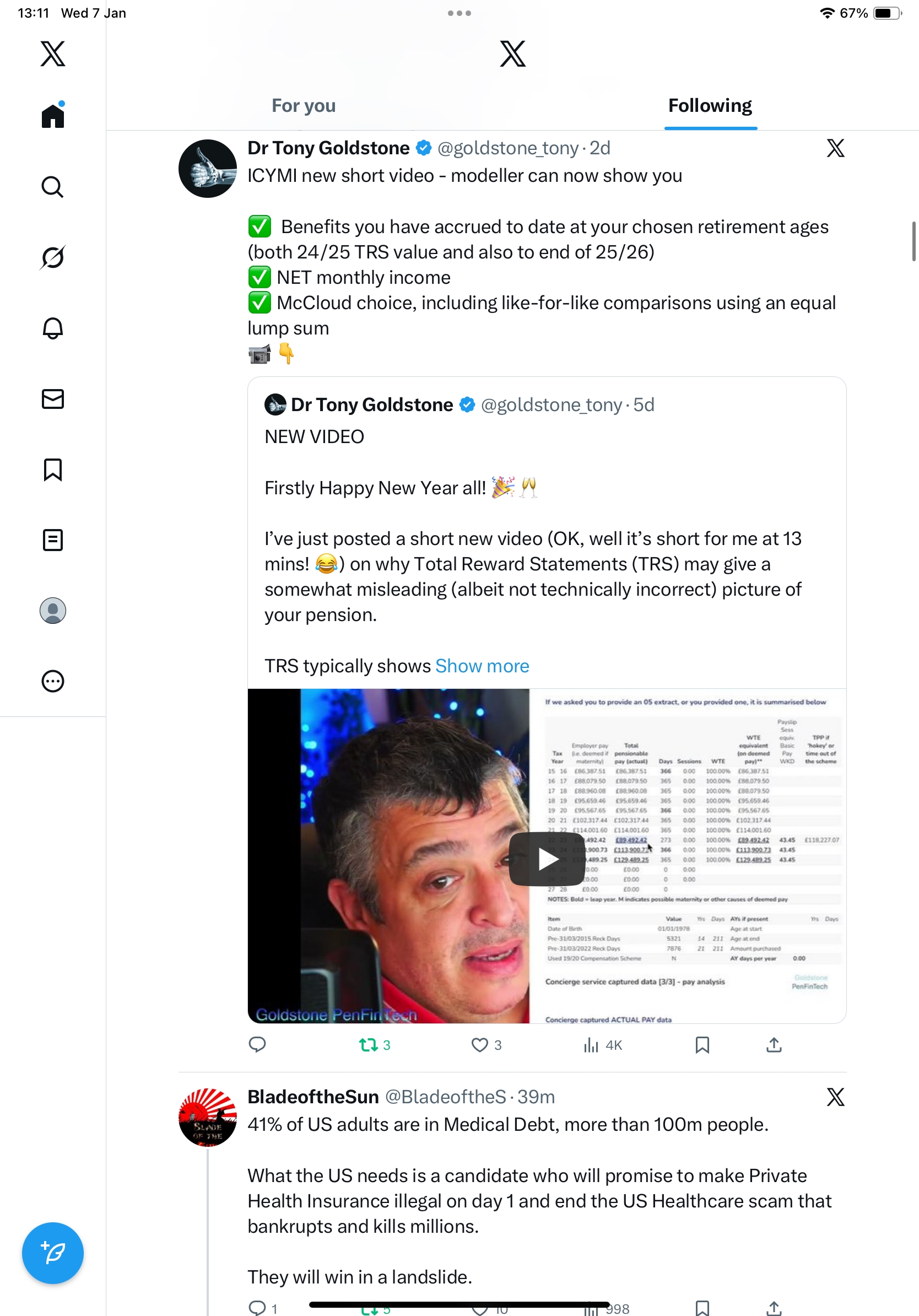Switch to the For you tab
This screenshot has height=1316, width=919.
coord(304,105)
